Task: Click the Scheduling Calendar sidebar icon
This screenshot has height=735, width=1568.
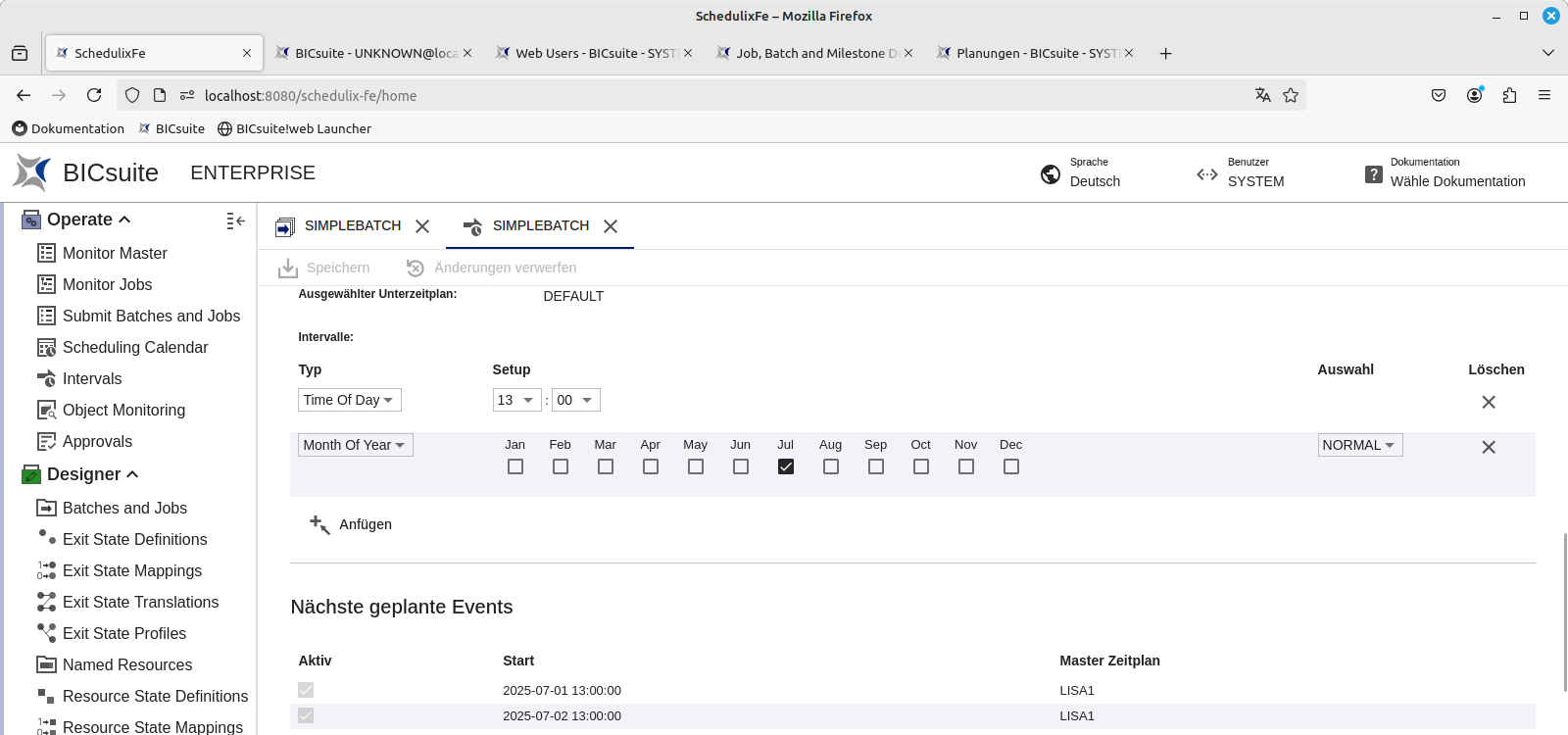Action: tap(46, 348)
